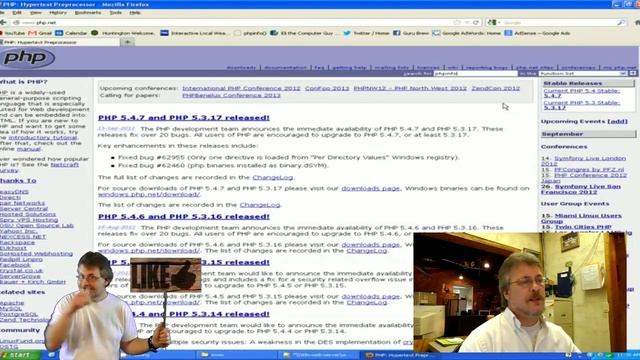Click the [add] link beside Upcoming Events

coord(618,122)
